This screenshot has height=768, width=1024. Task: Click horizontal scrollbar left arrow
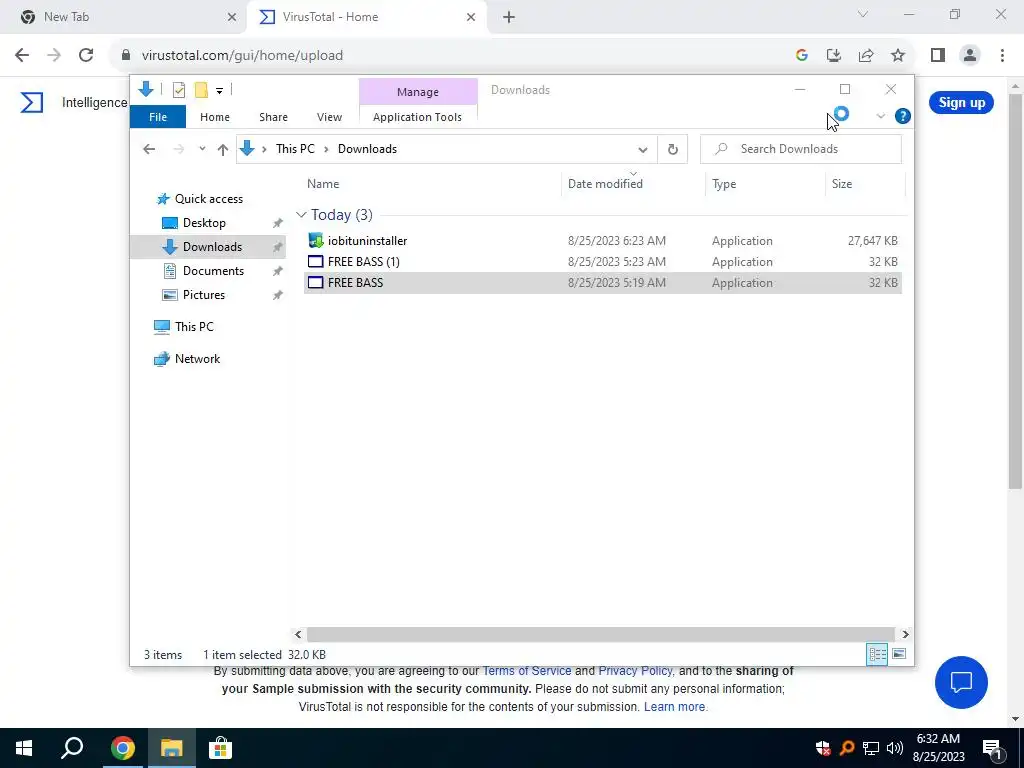298,634
